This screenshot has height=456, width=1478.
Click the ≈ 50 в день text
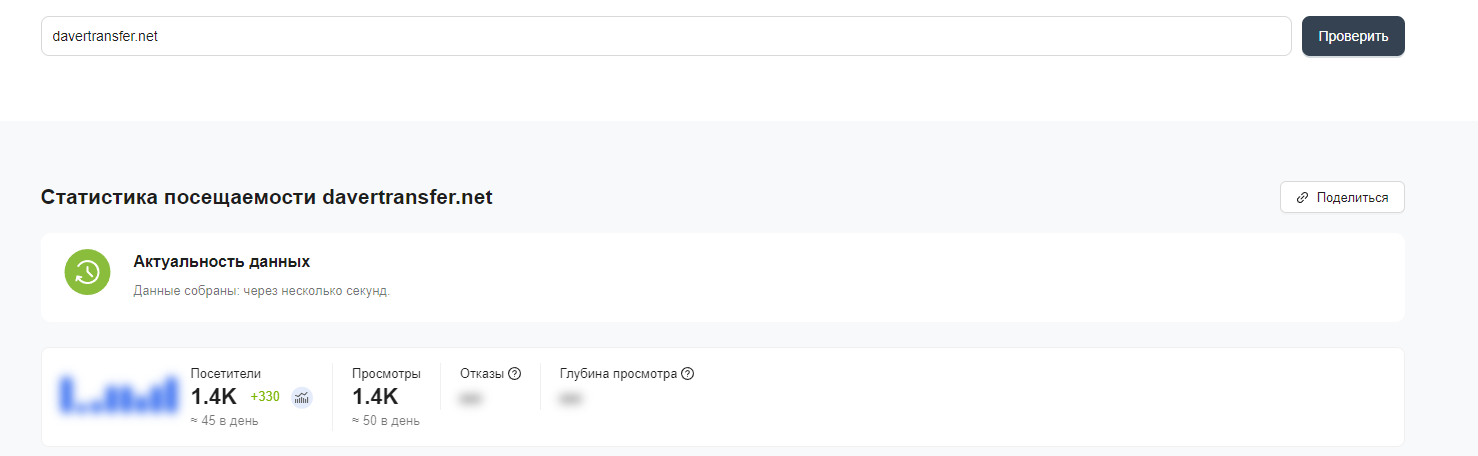(386, 421)
